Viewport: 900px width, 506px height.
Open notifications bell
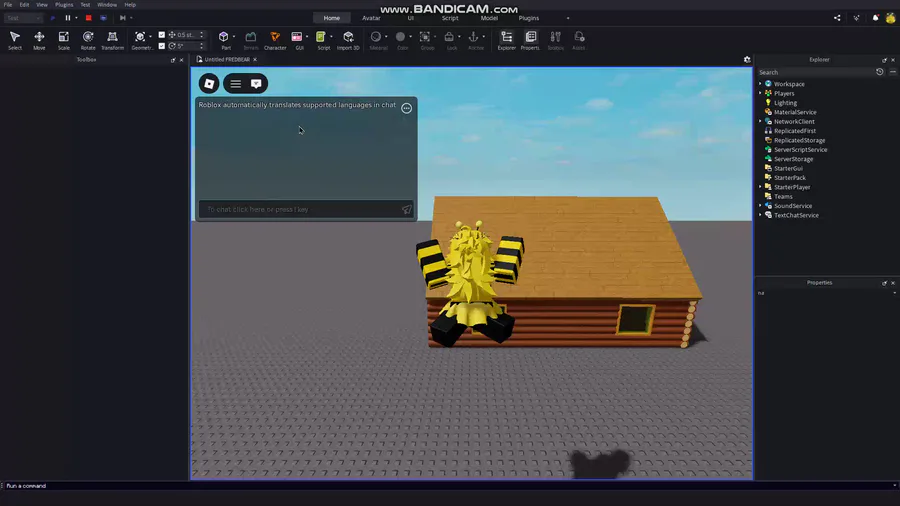coord(875,18)
